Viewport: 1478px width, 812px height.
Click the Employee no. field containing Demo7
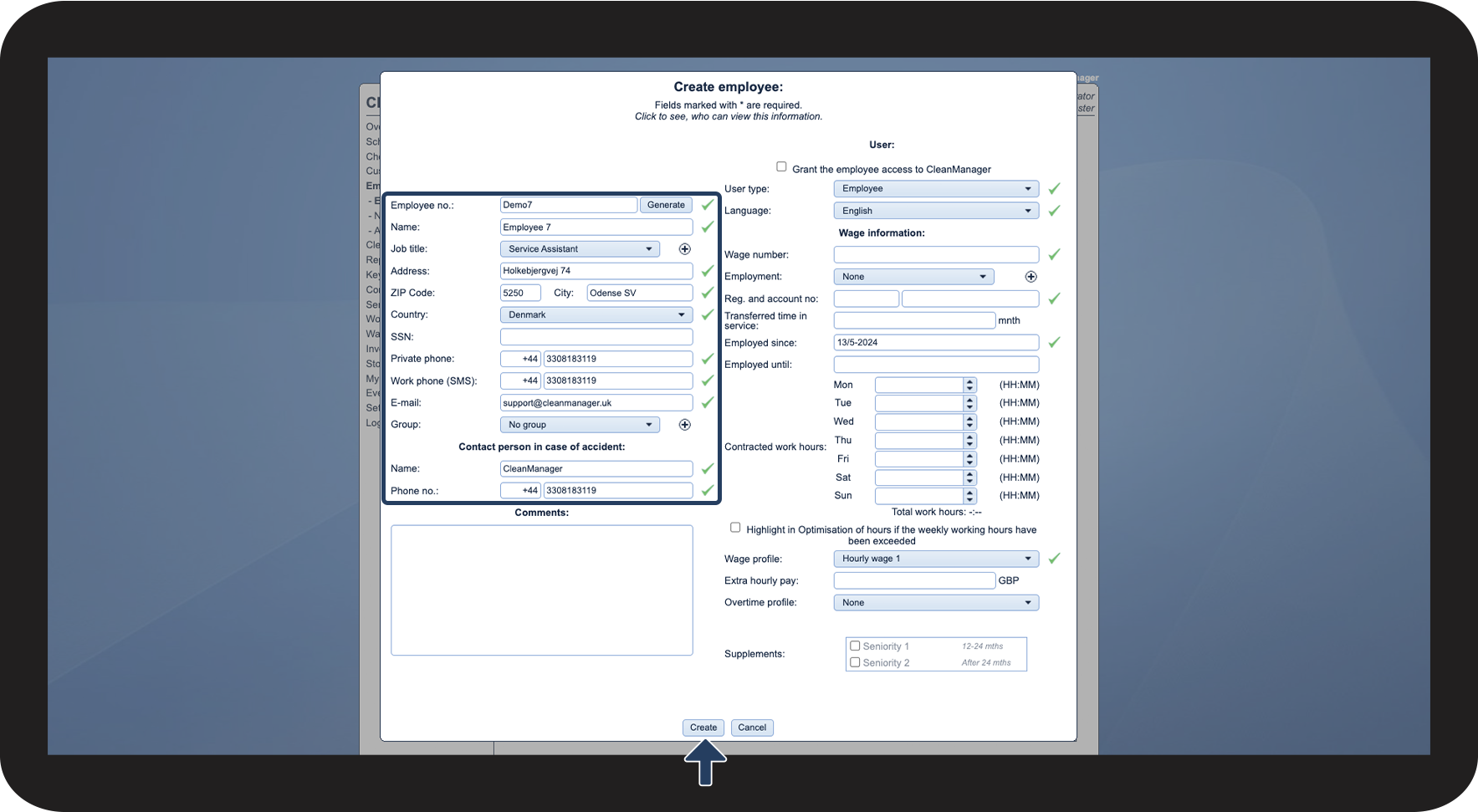(569, 205)
